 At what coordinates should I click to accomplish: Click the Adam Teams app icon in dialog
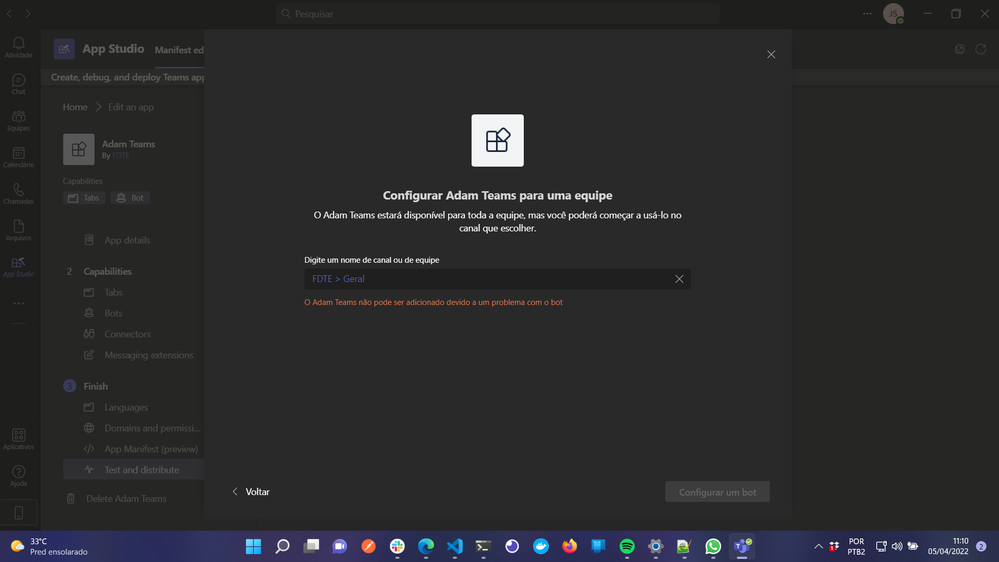(x=498, y=140)
